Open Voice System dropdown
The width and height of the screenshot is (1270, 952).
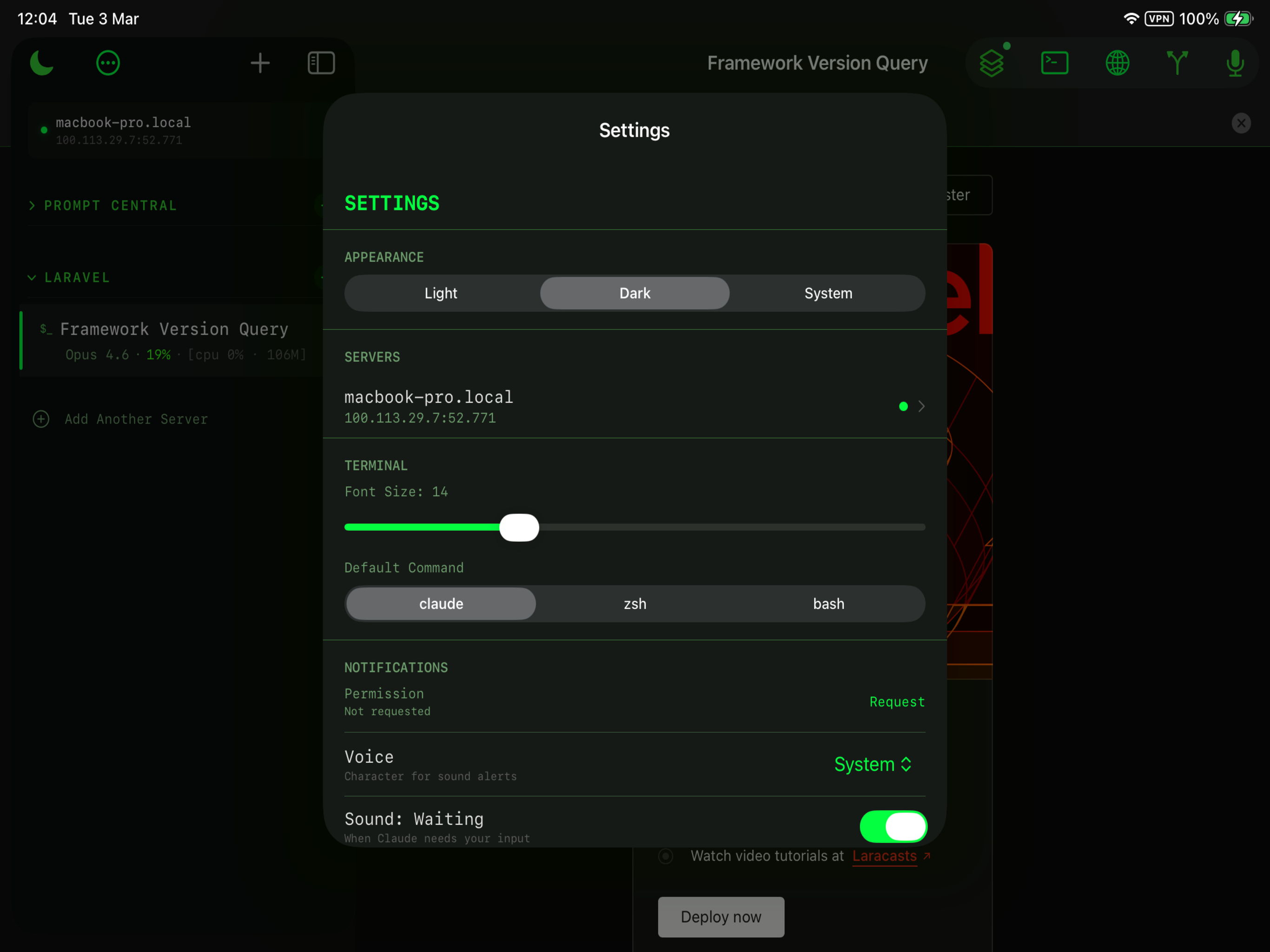(x=873, y=764)
